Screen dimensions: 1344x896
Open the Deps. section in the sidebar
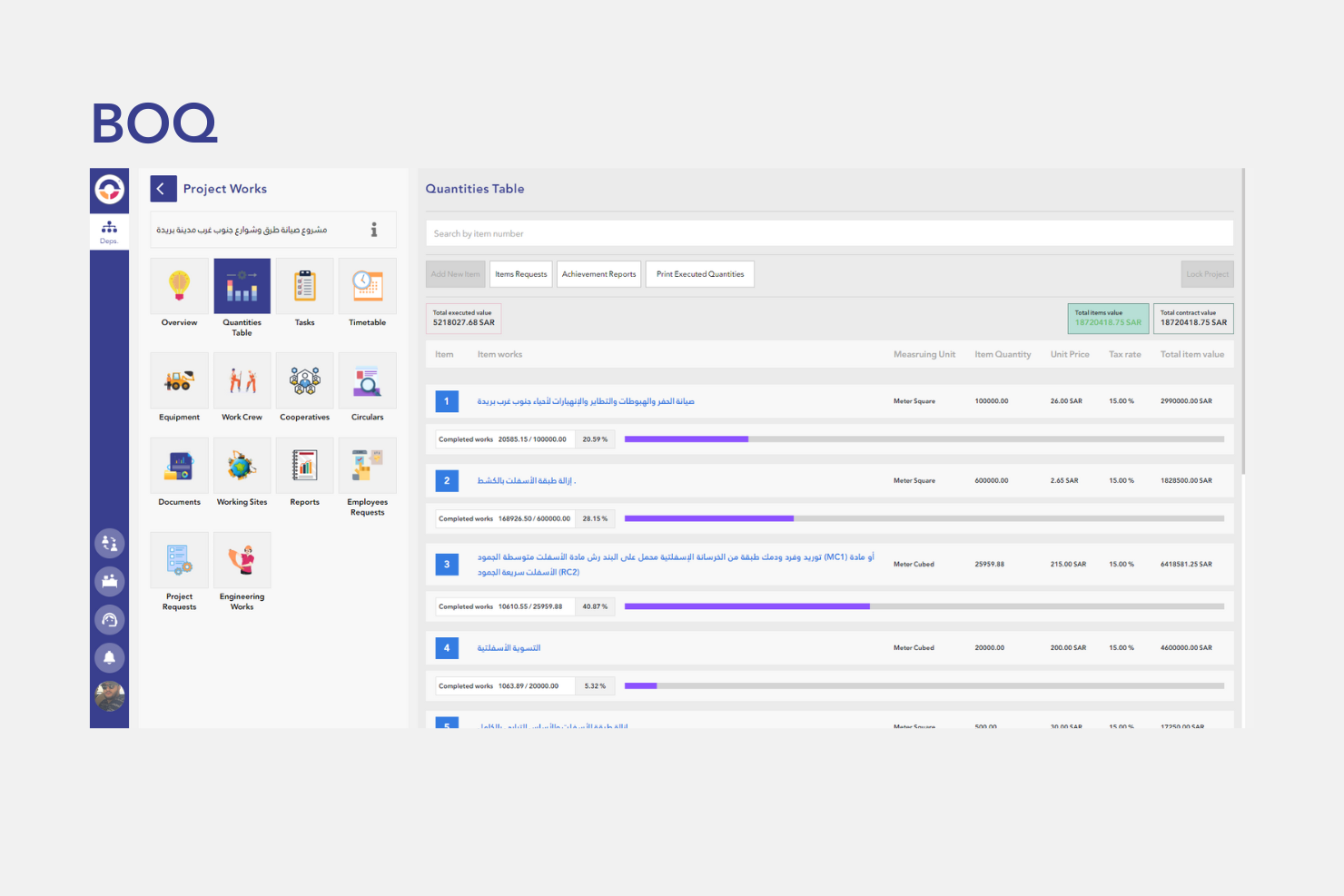(109, 231)
